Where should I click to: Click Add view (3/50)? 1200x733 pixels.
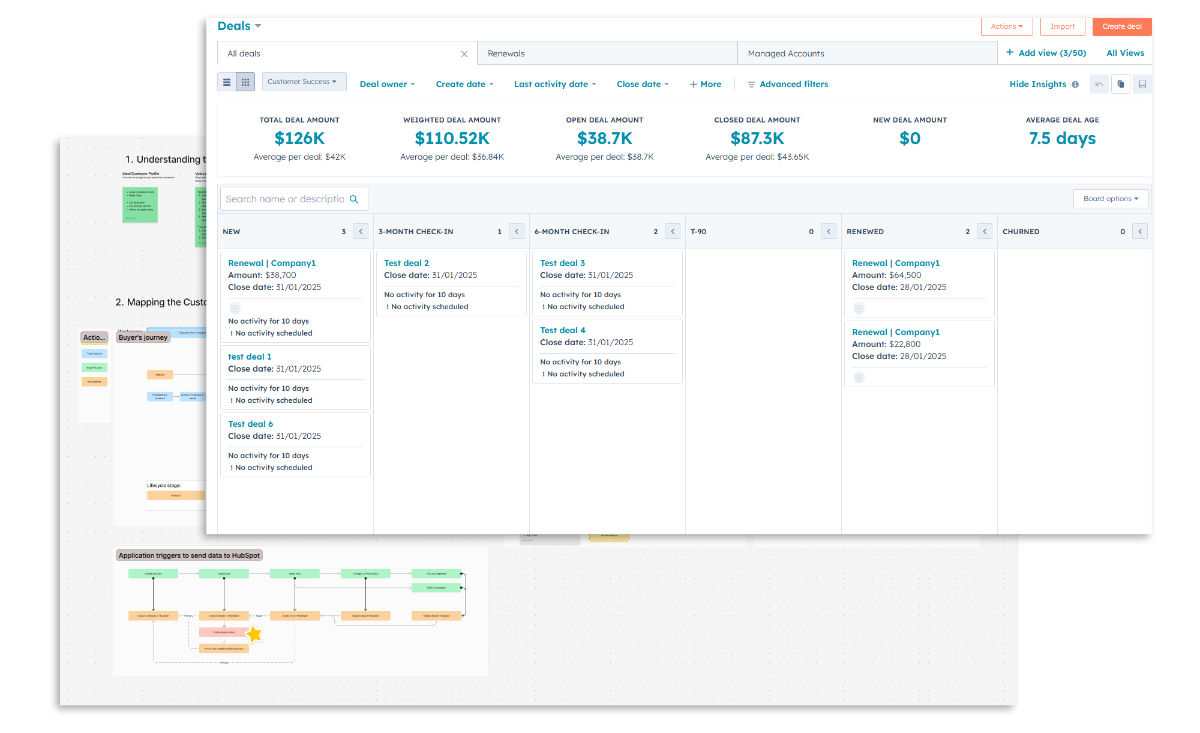[x=1046, y=54]
